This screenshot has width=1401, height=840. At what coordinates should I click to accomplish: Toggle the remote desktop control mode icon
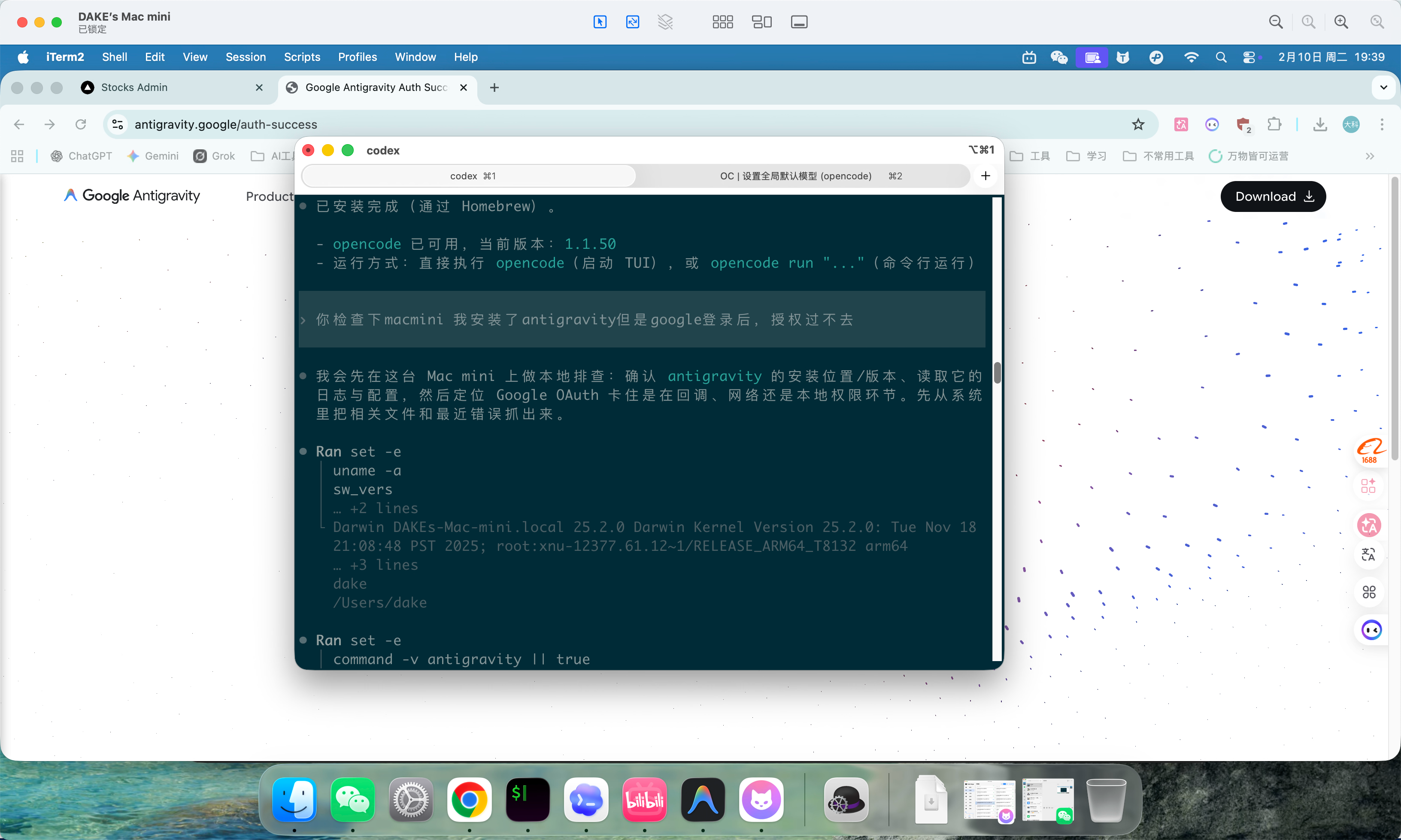(600, 22)
